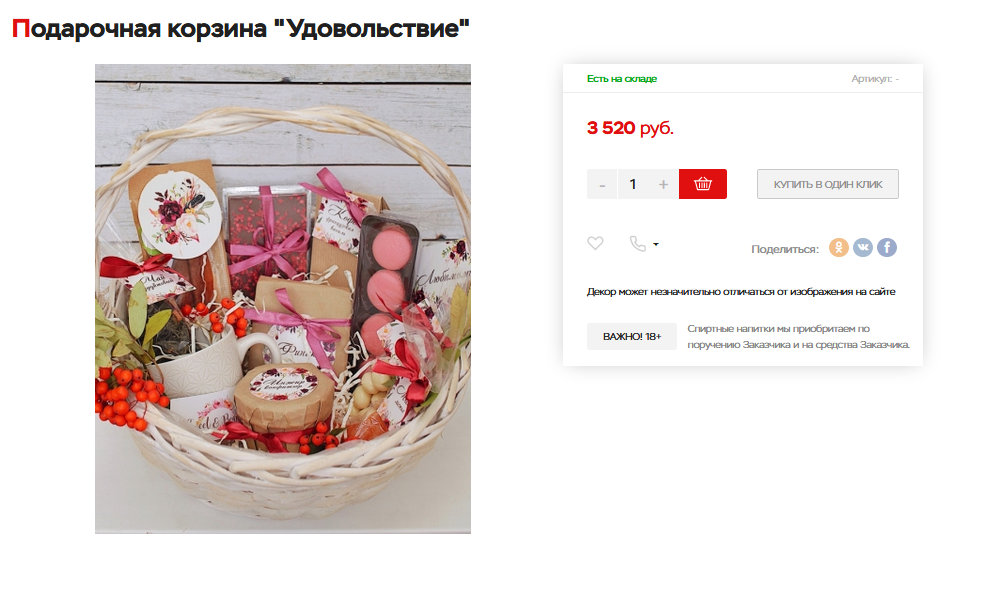
Task: Click the "Купить в один клик" button
Action: click(828, 184)
